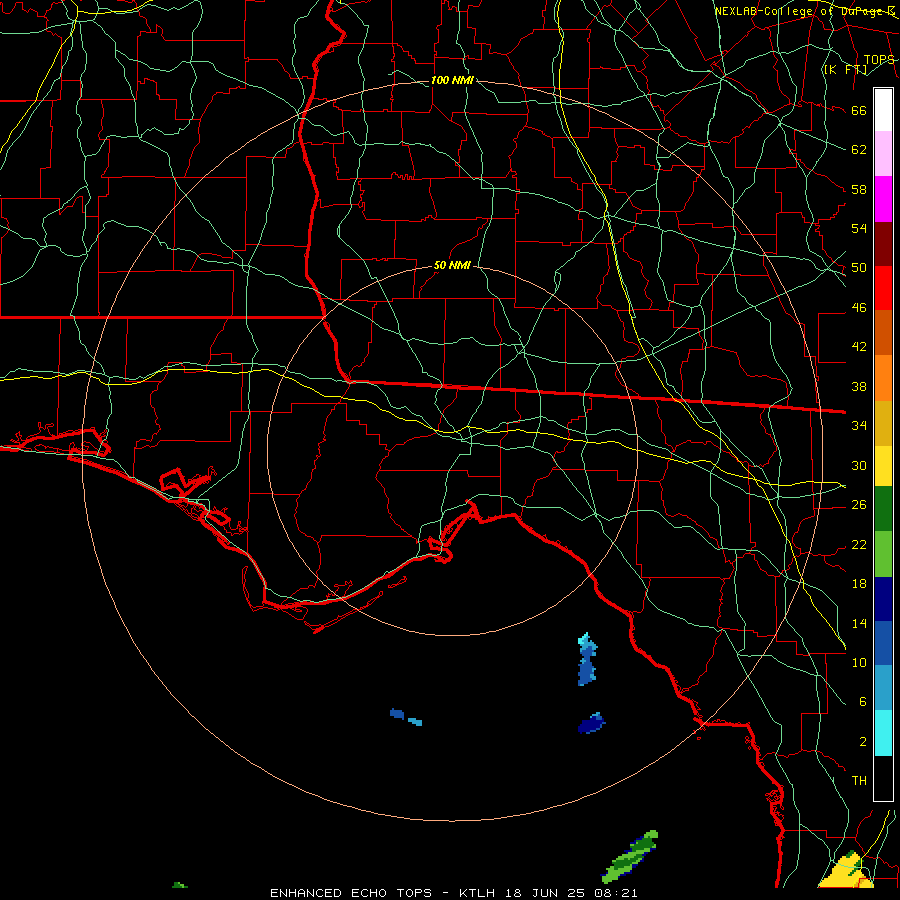The width and height of the screenshot is (900, 900).
Task: Click legend value "22"
Action: point(859,544)
